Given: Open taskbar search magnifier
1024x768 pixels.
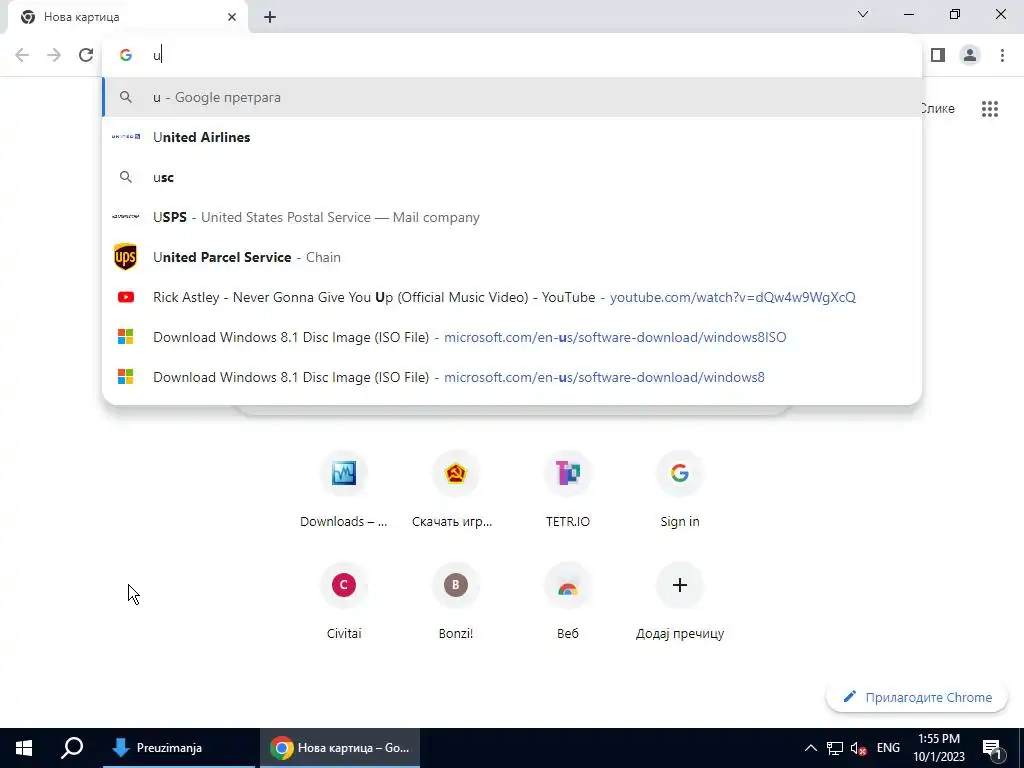Looking at the screenshot, I should [x=72, y=748].
